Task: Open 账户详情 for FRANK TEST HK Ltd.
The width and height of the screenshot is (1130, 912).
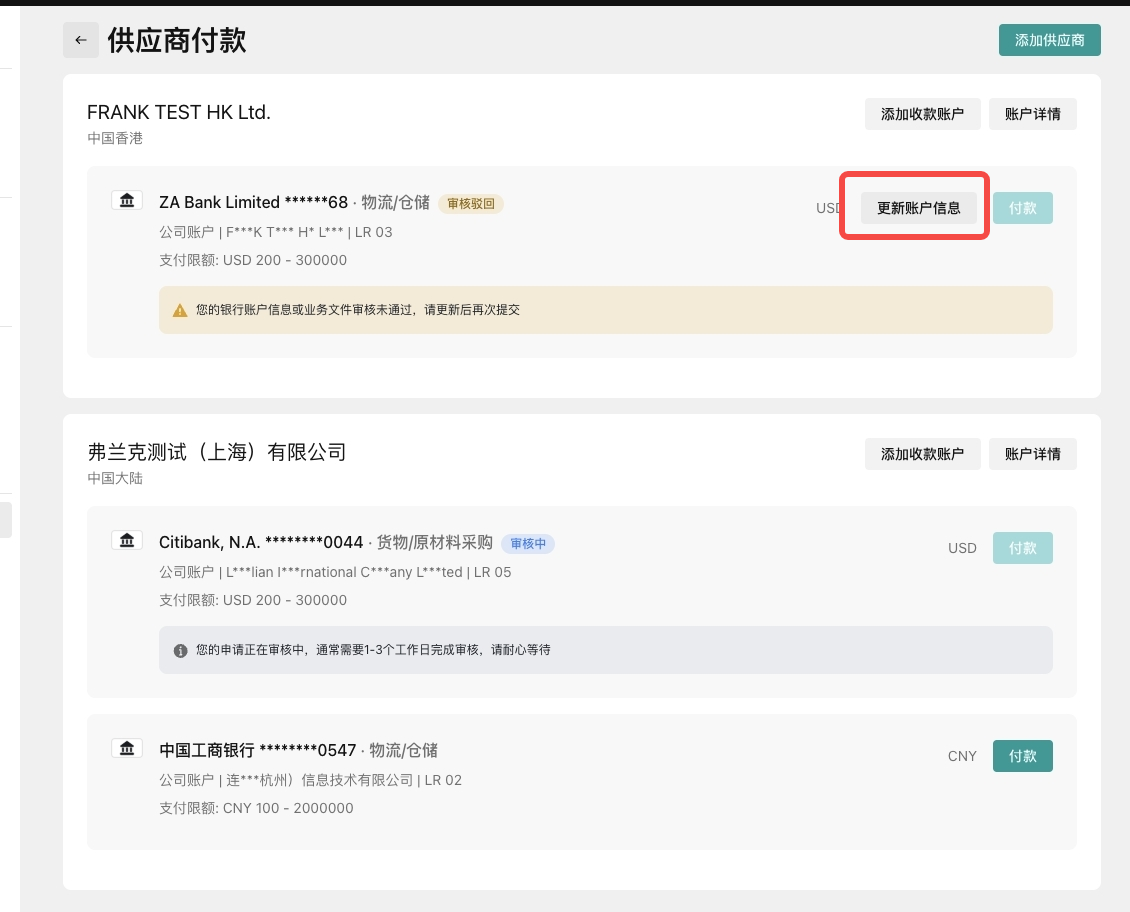Action: tap(1032, 114)
